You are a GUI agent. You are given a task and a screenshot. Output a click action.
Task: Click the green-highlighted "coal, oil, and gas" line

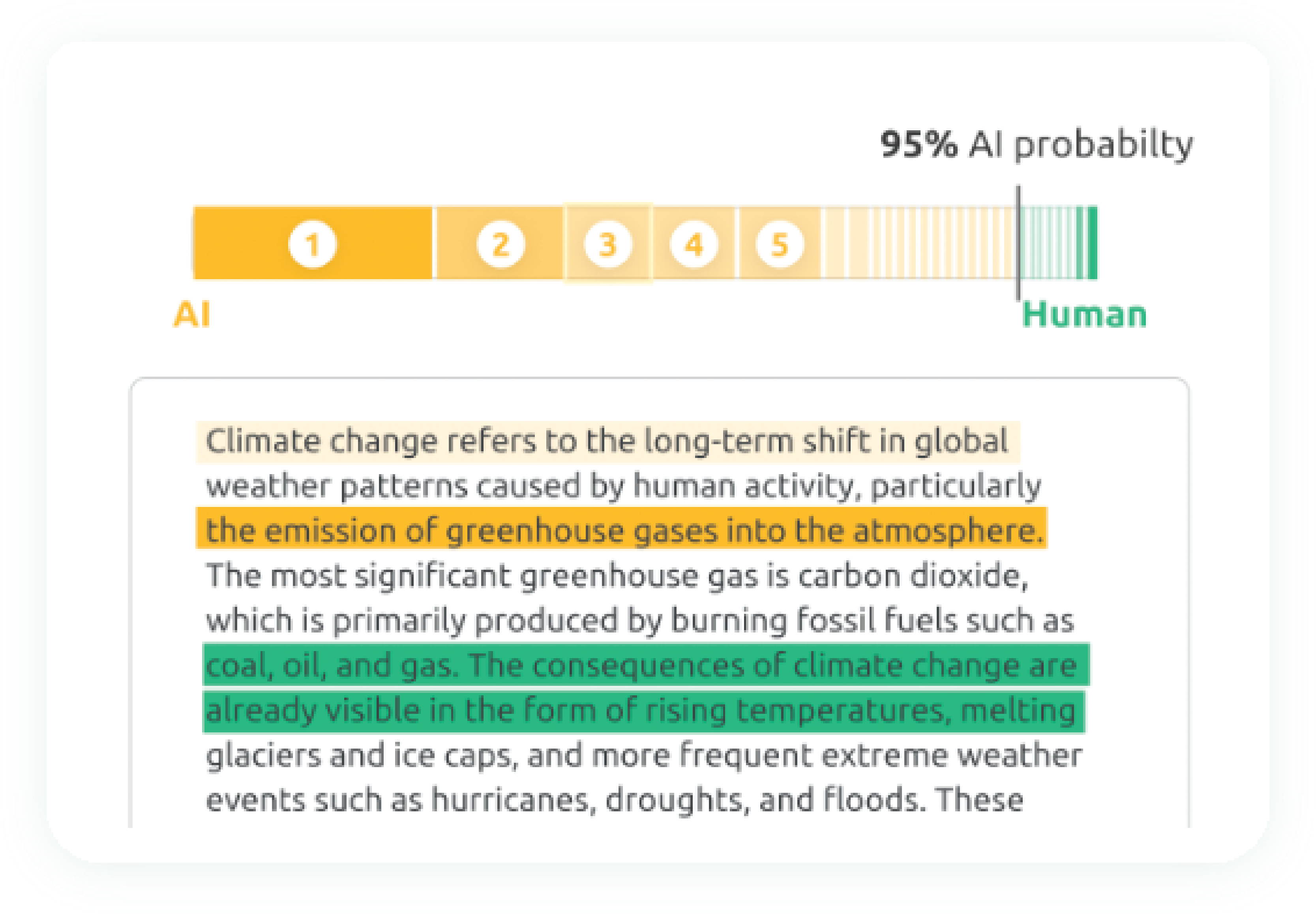click(641, 665)
